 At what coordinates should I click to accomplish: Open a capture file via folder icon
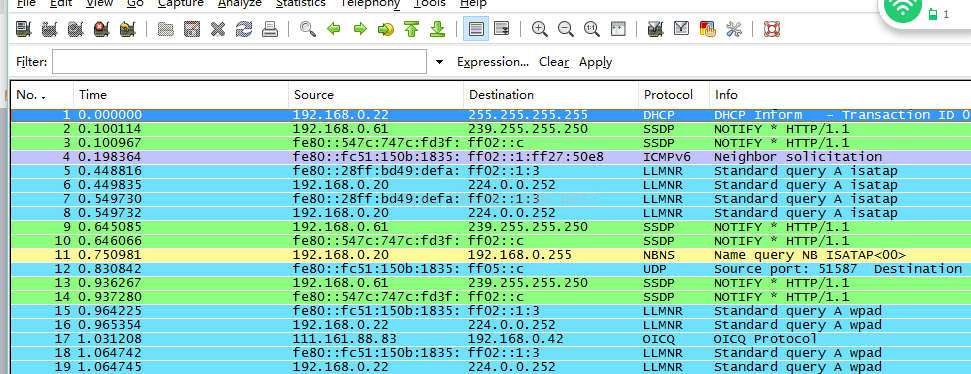(165, 29)
